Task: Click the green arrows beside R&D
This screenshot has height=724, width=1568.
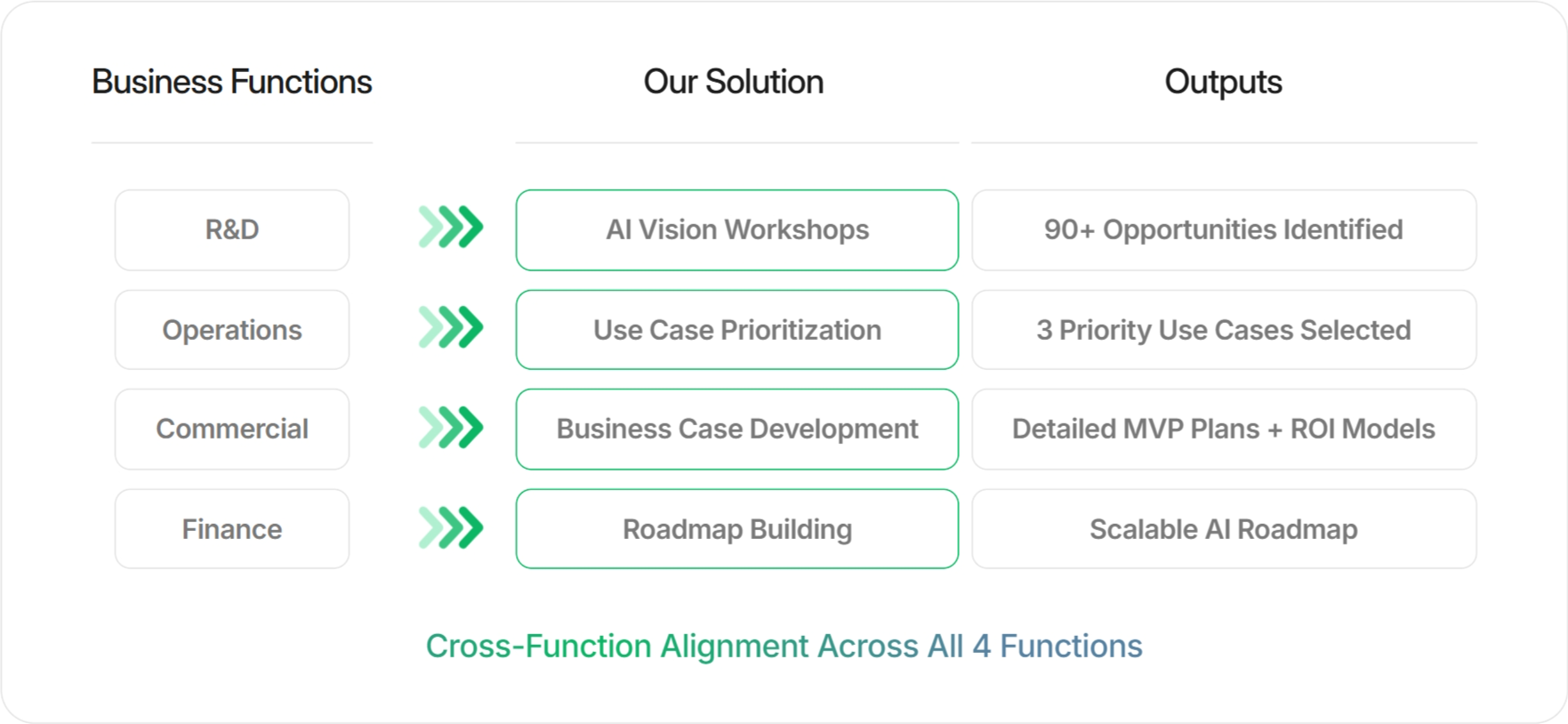Action: pyautogui.click(x=451, y=228)
